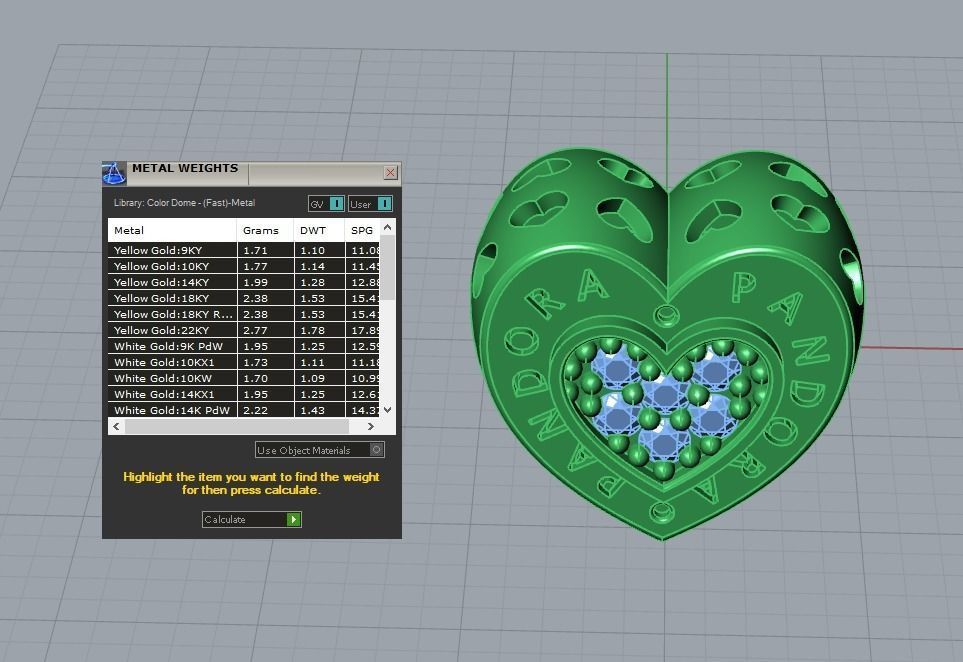Select the Yellow Gold:9KY row
This screenshot has height=662, width=963.
(244, 250)
